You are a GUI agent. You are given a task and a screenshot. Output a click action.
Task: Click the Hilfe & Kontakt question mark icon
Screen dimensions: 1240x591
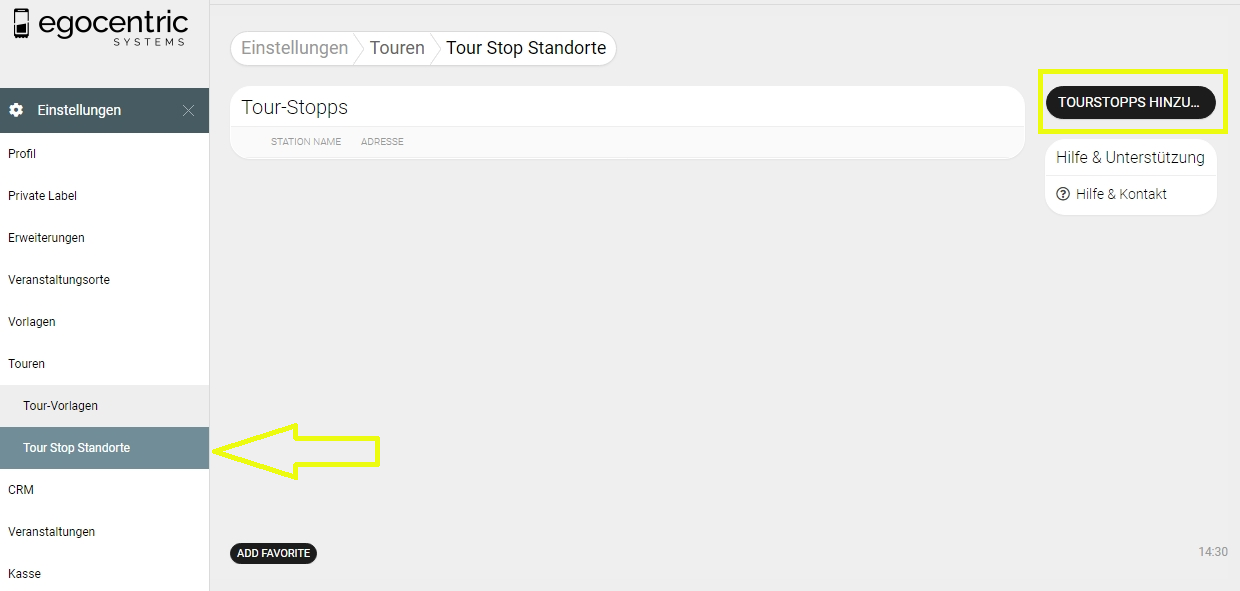[1063, 194]
